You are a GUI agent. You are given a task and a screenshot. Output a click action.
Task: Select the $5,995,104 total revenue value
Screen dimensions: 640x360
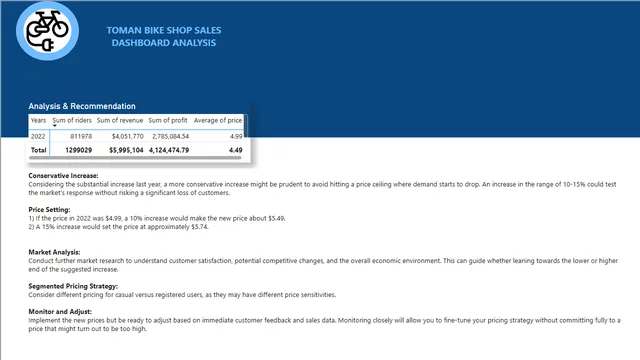126,150
